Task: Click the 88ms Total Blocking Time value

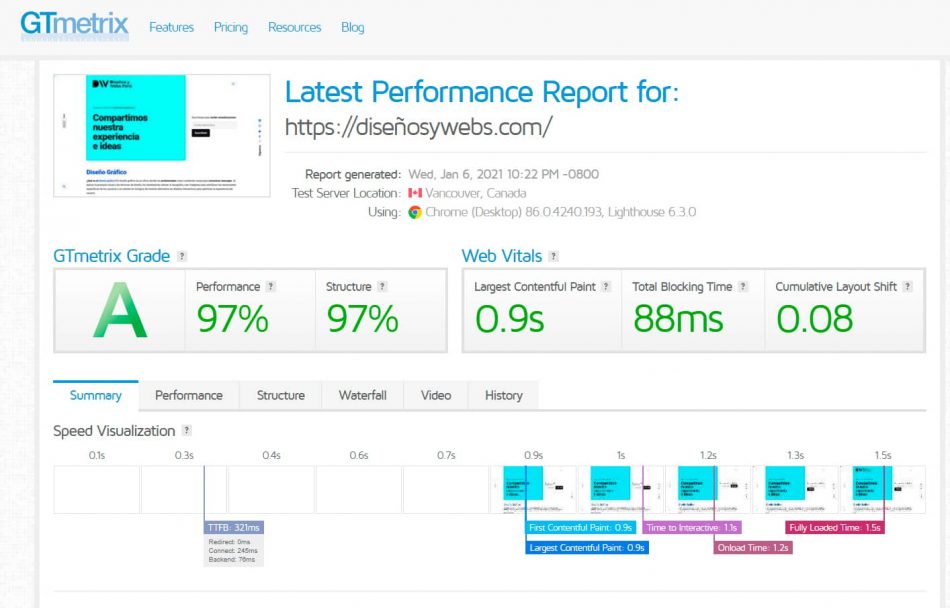Action: tap(678, 319)
